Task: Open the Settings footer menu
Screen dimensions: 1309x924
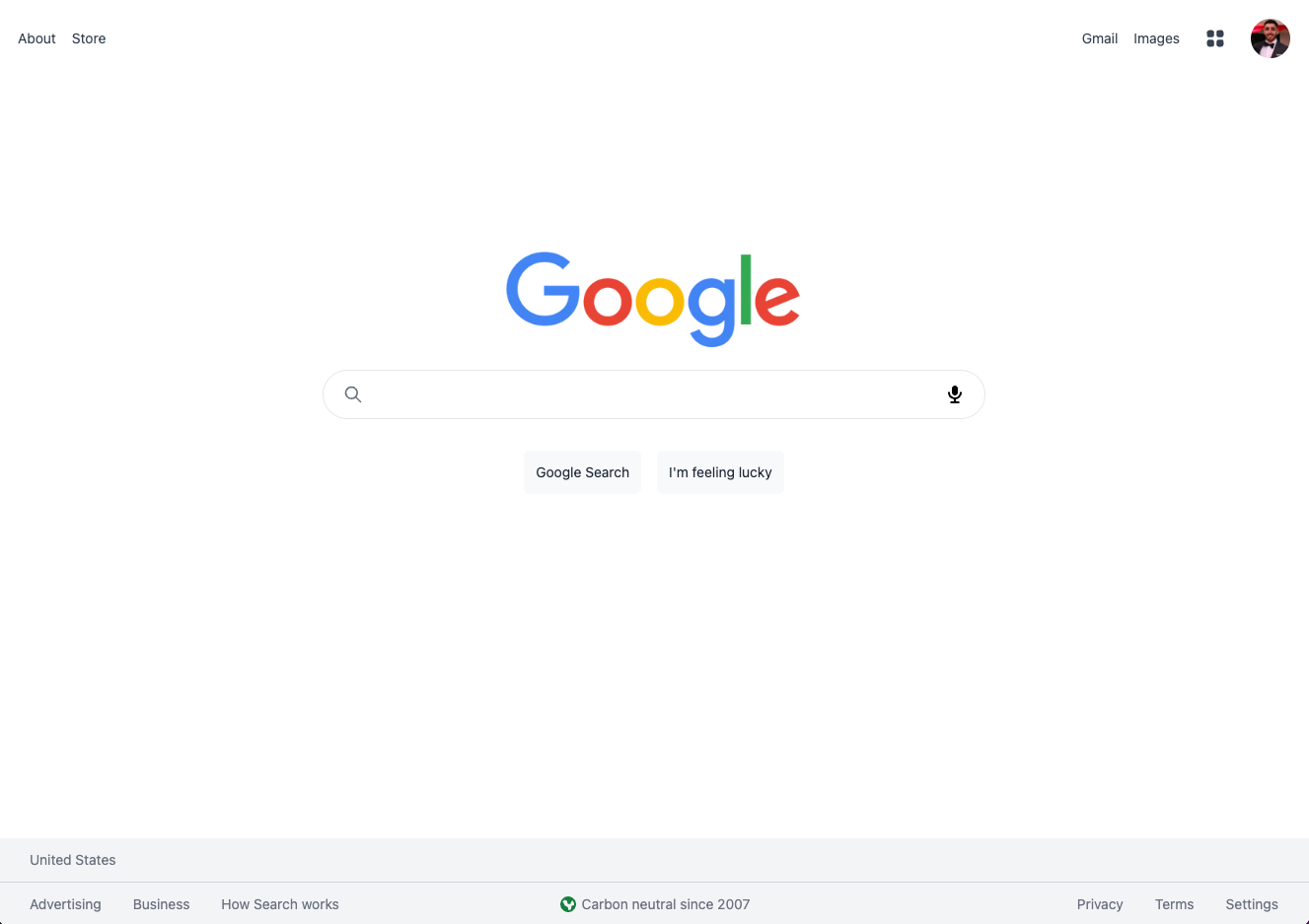Action: (1252, 904)
